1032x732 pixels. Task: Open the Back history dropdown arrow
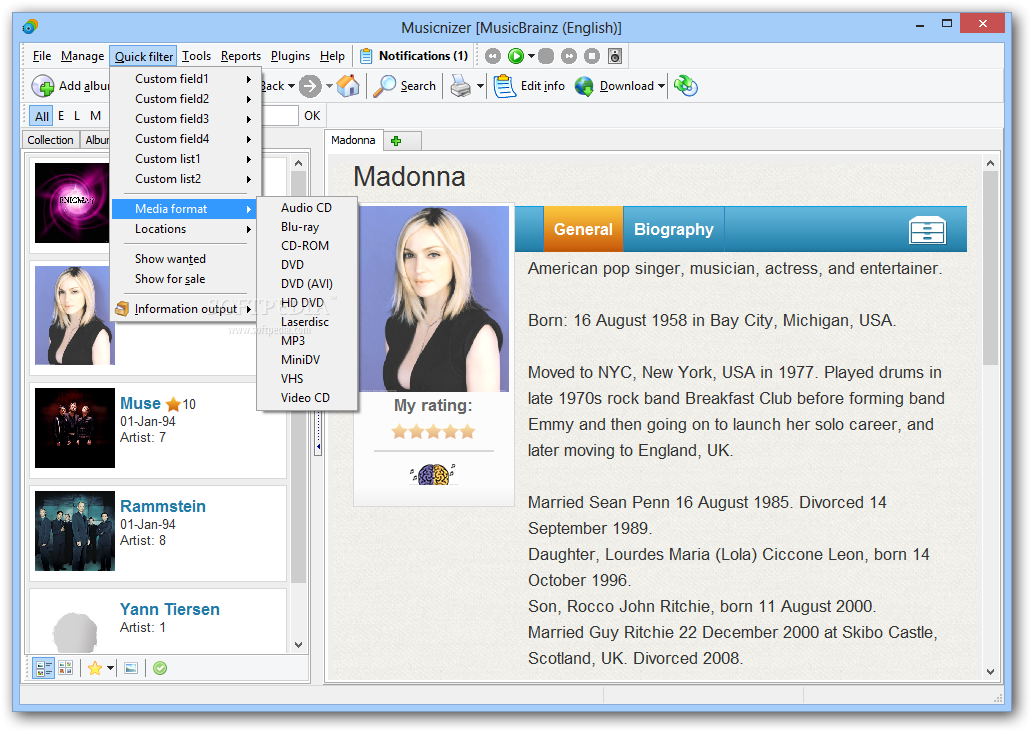click(x=292, y=86)
